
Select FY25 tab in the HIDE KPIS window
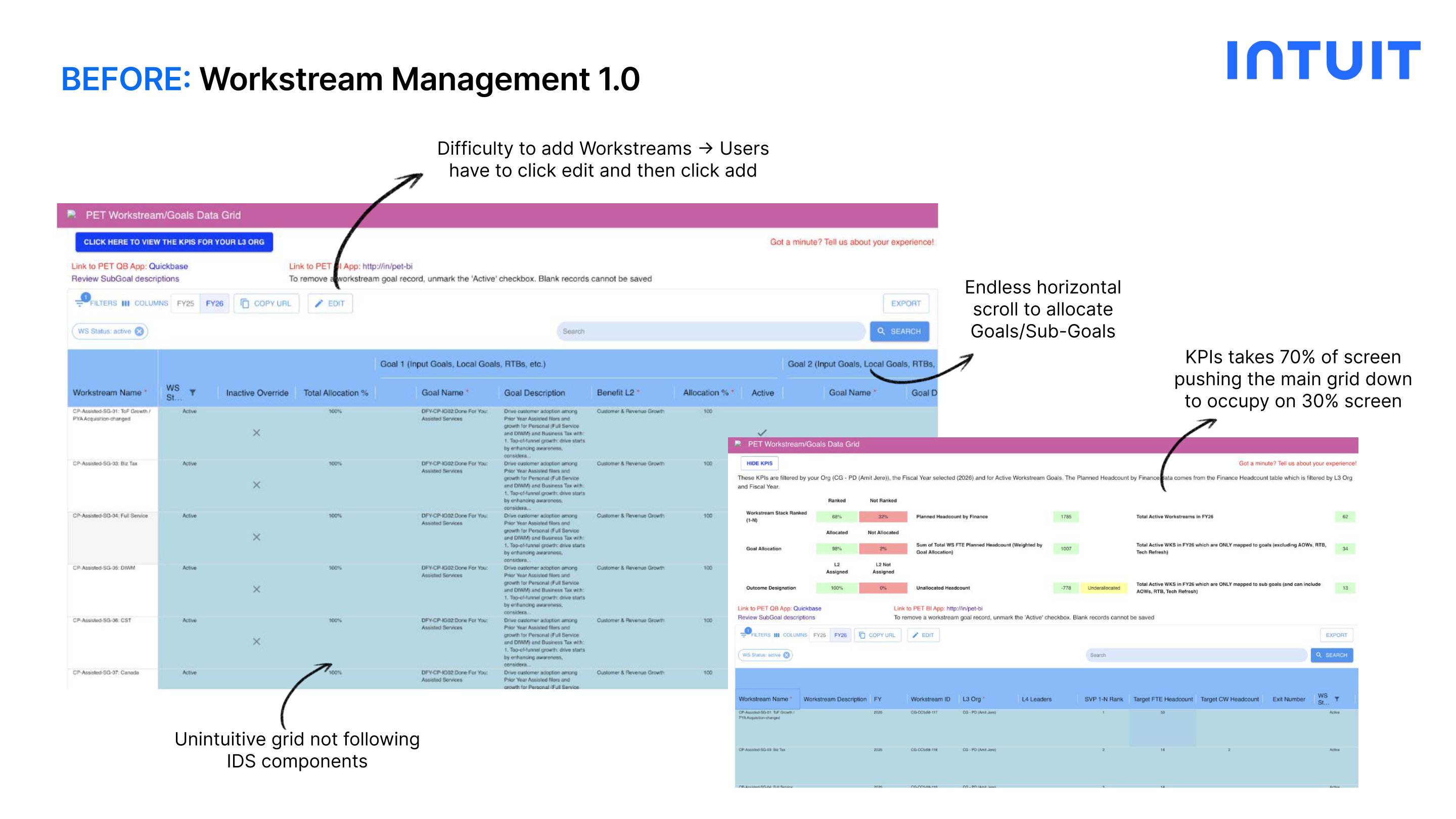(819, 635)
